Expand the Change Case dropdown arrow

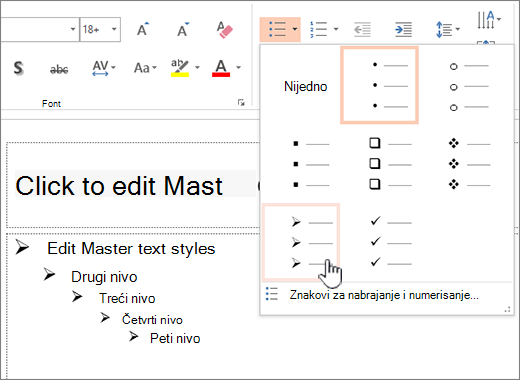coord(154,68)
